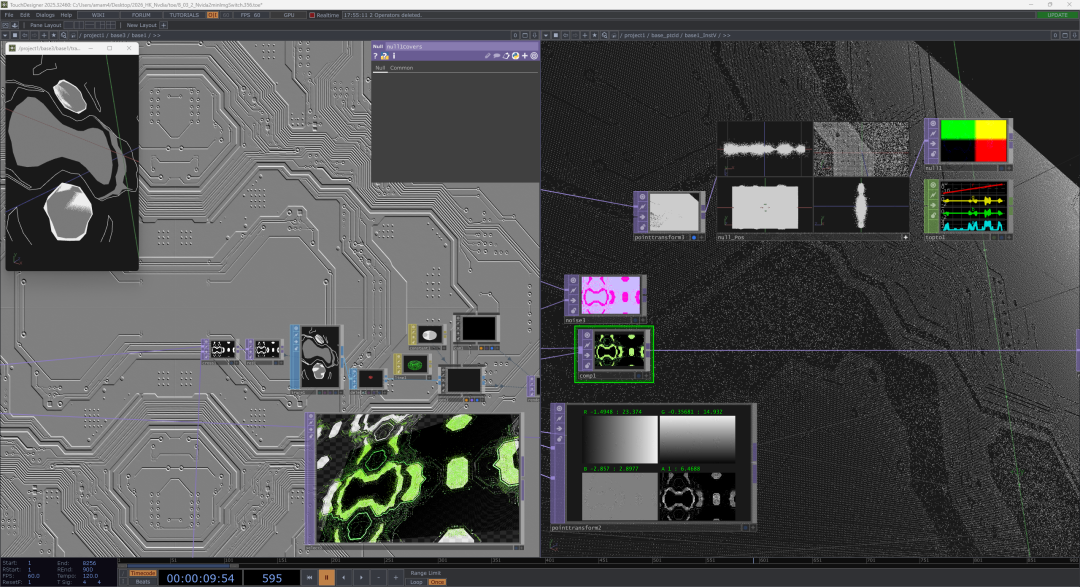Click the timeline range slider bar

pos(179,566)
